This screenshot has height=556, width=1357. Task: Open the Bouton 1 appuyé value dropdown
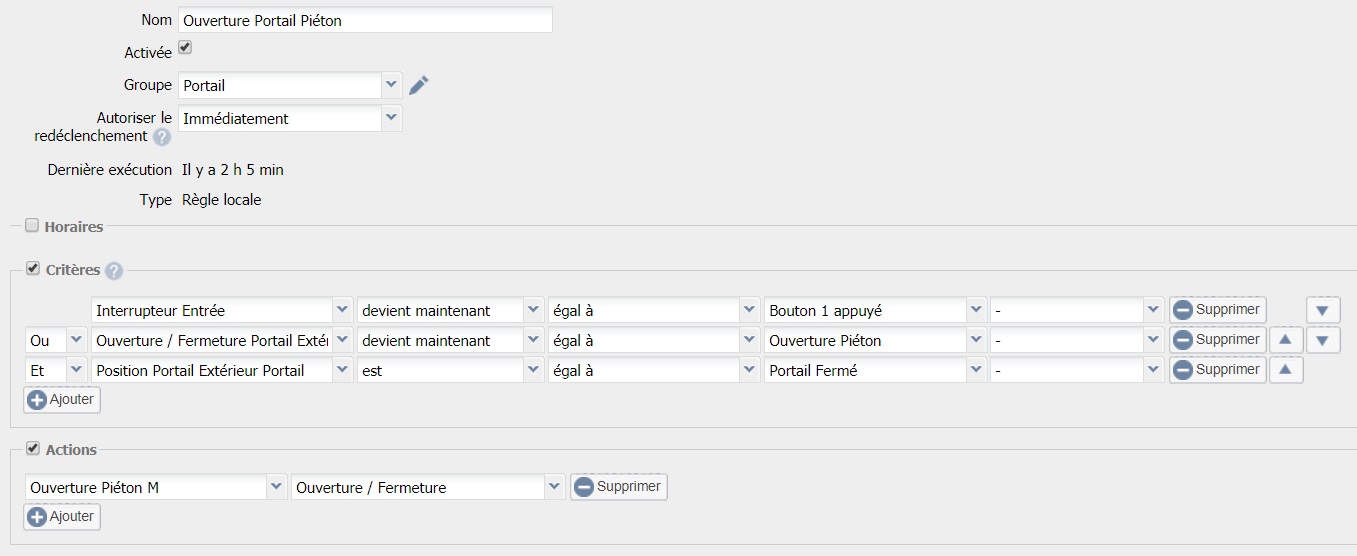tap(875, 310)
